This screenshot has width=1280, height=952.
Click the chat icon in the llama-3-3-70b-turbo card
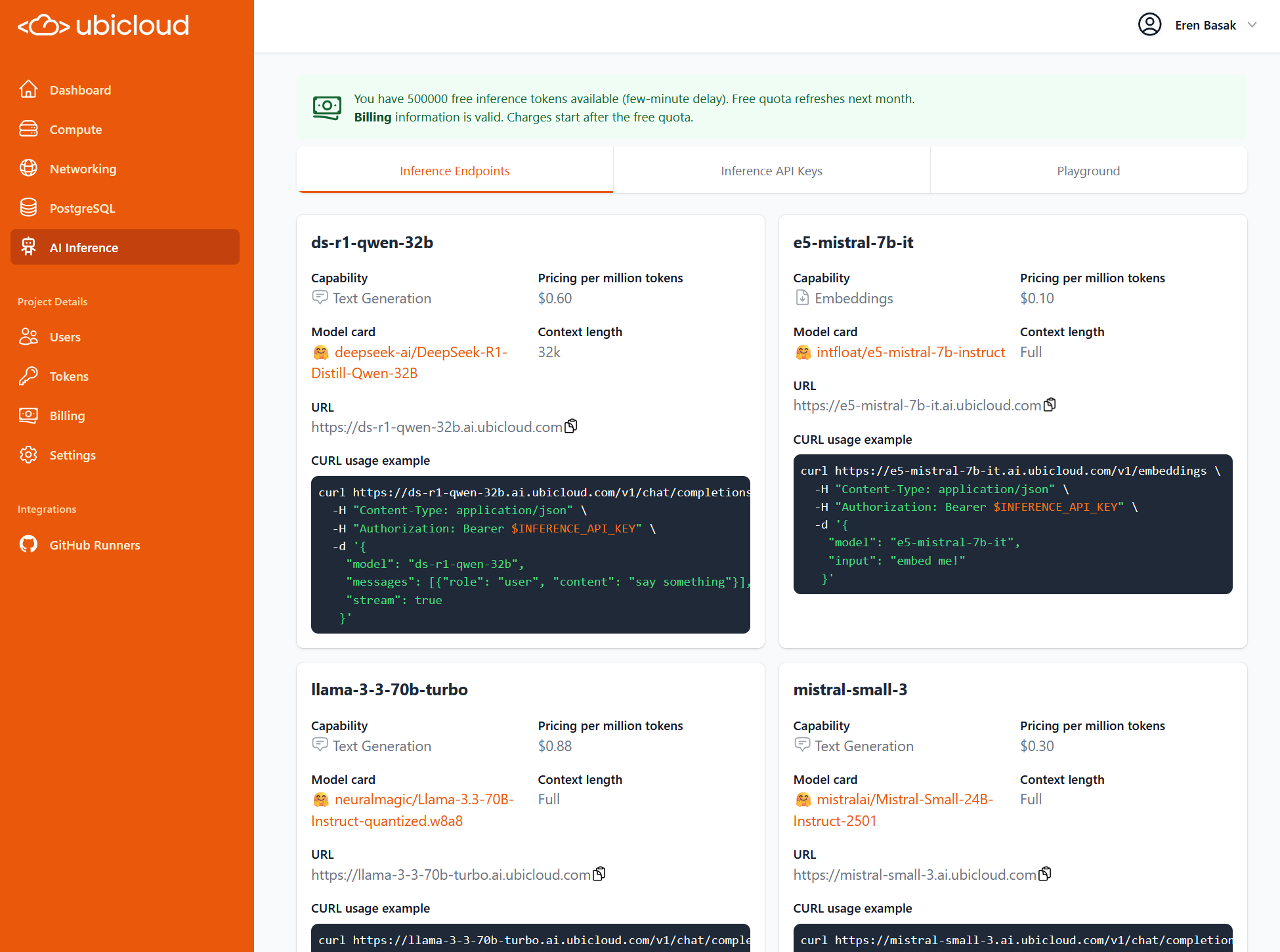point(320,745)
